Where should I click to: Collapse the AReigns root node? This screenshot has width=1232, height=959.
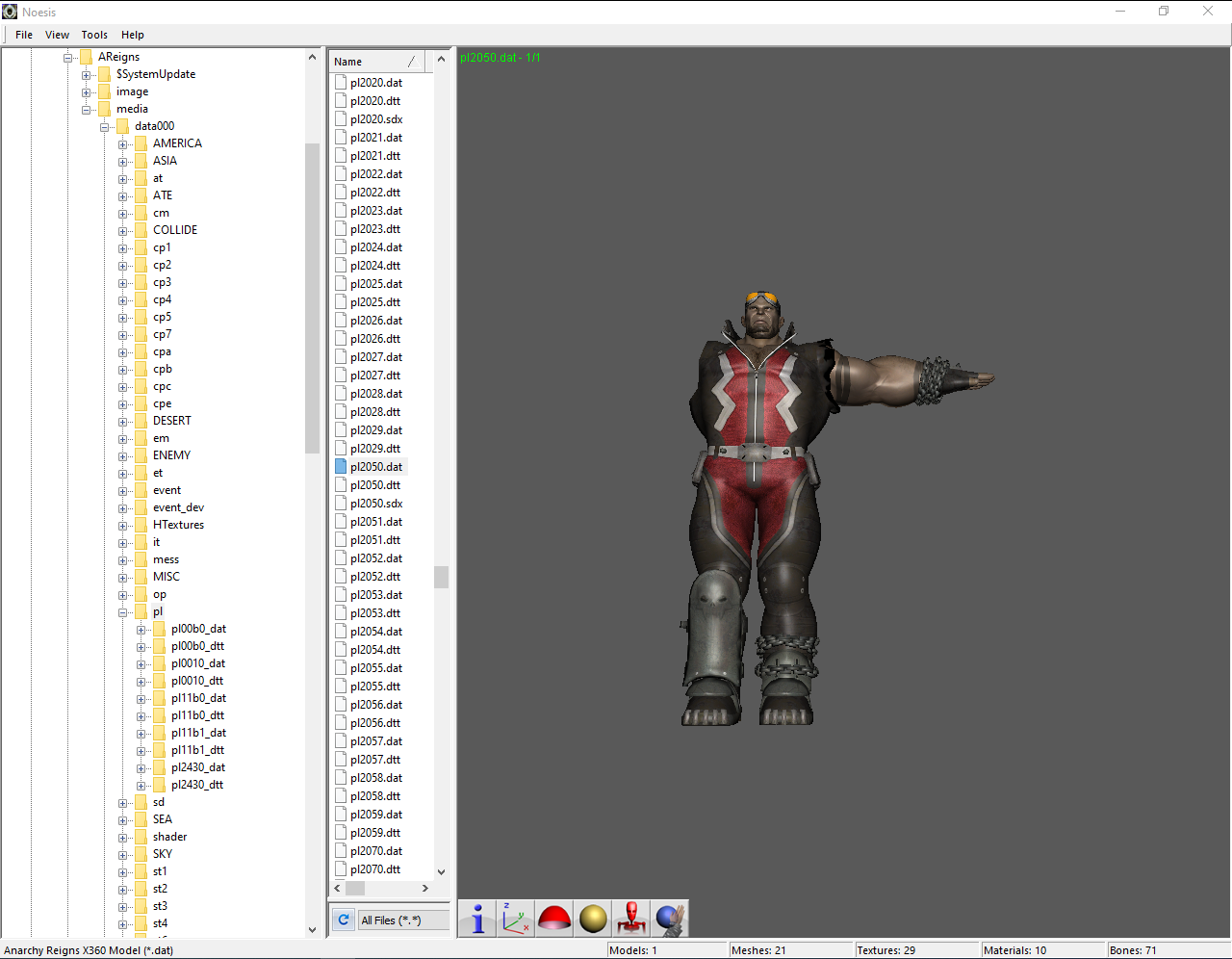(x=68, y=58)
